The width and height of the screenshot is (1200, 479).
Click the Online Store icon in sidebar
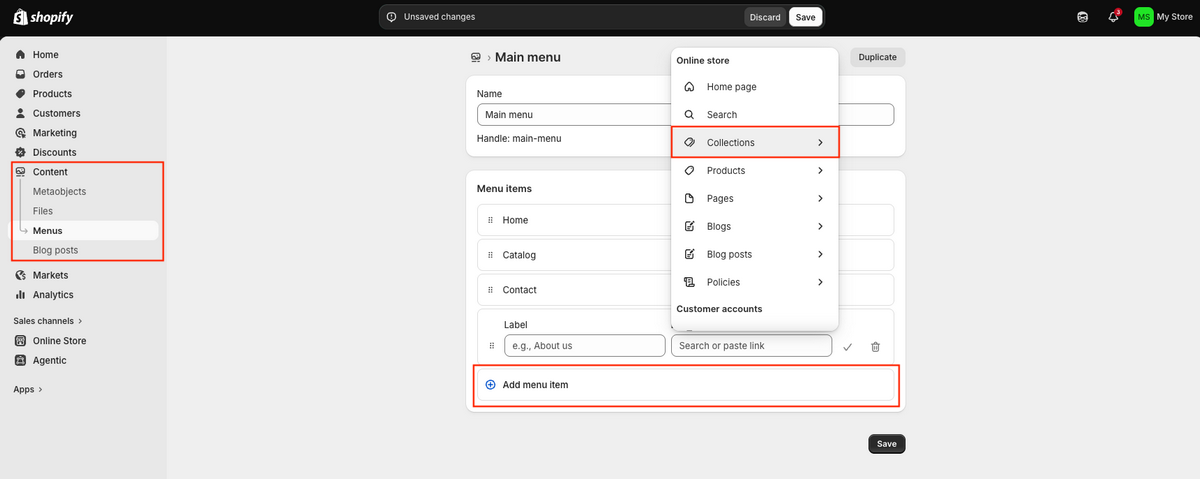[x=21, y=341]
